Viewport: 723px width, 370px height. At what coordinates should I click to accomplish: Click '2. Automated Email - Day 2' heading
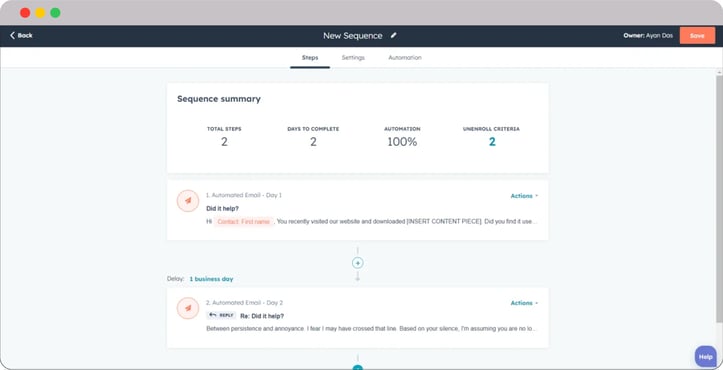tap(244, 303)
